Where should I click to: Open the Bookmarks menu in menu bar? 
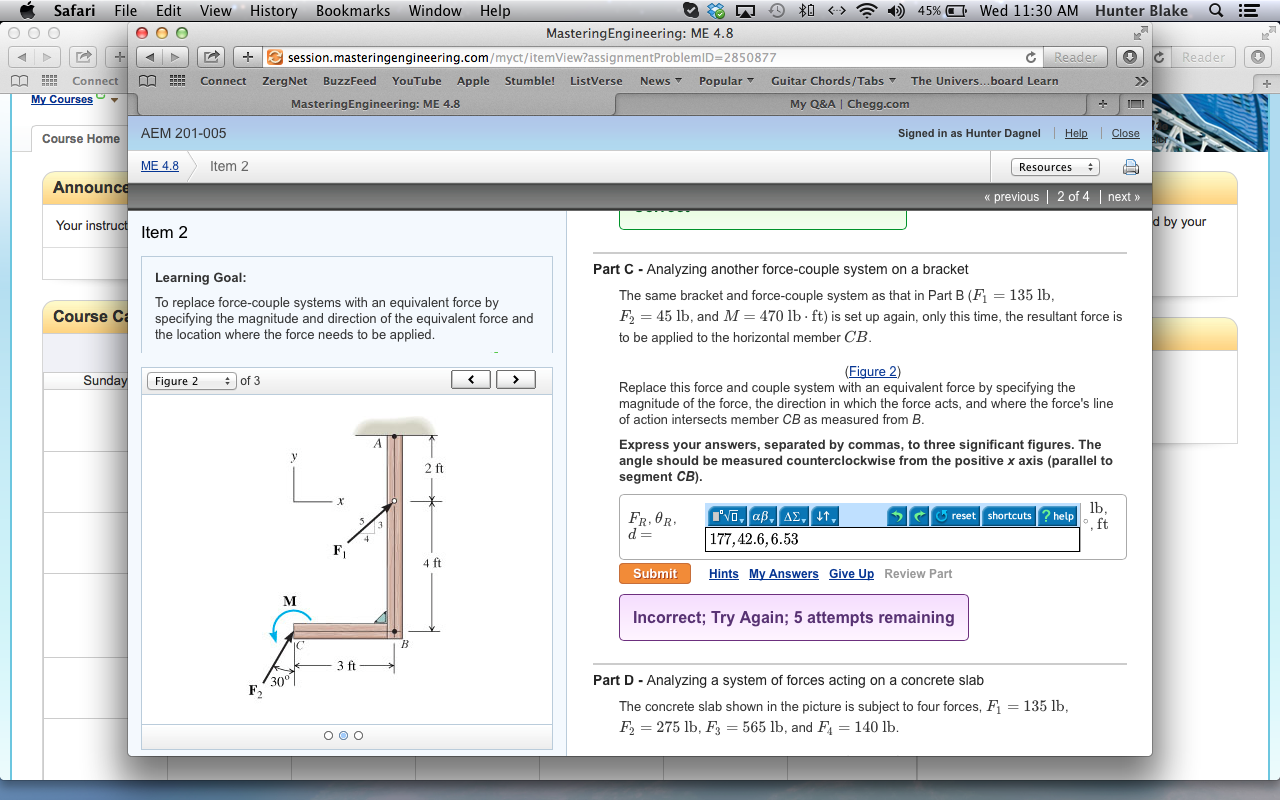pyautogui.click(x=352, y=11)
